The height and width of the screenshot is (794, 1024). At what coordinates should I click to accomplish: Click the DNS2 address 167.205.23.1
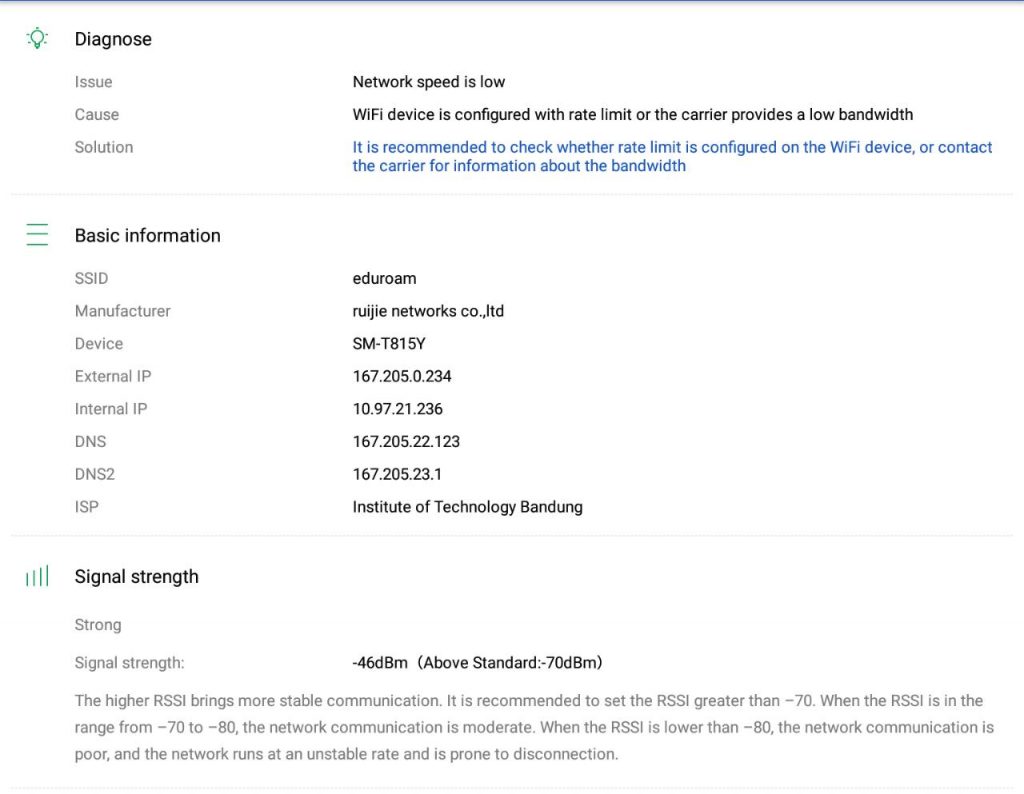tap(397, 474)
